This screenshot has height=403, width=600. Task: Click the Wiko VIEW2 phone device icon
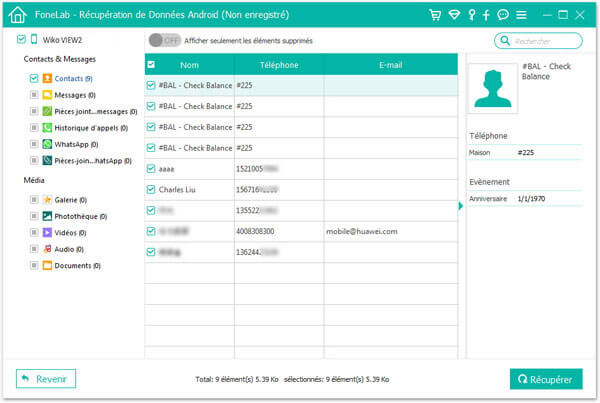click(x=34, y=39)
